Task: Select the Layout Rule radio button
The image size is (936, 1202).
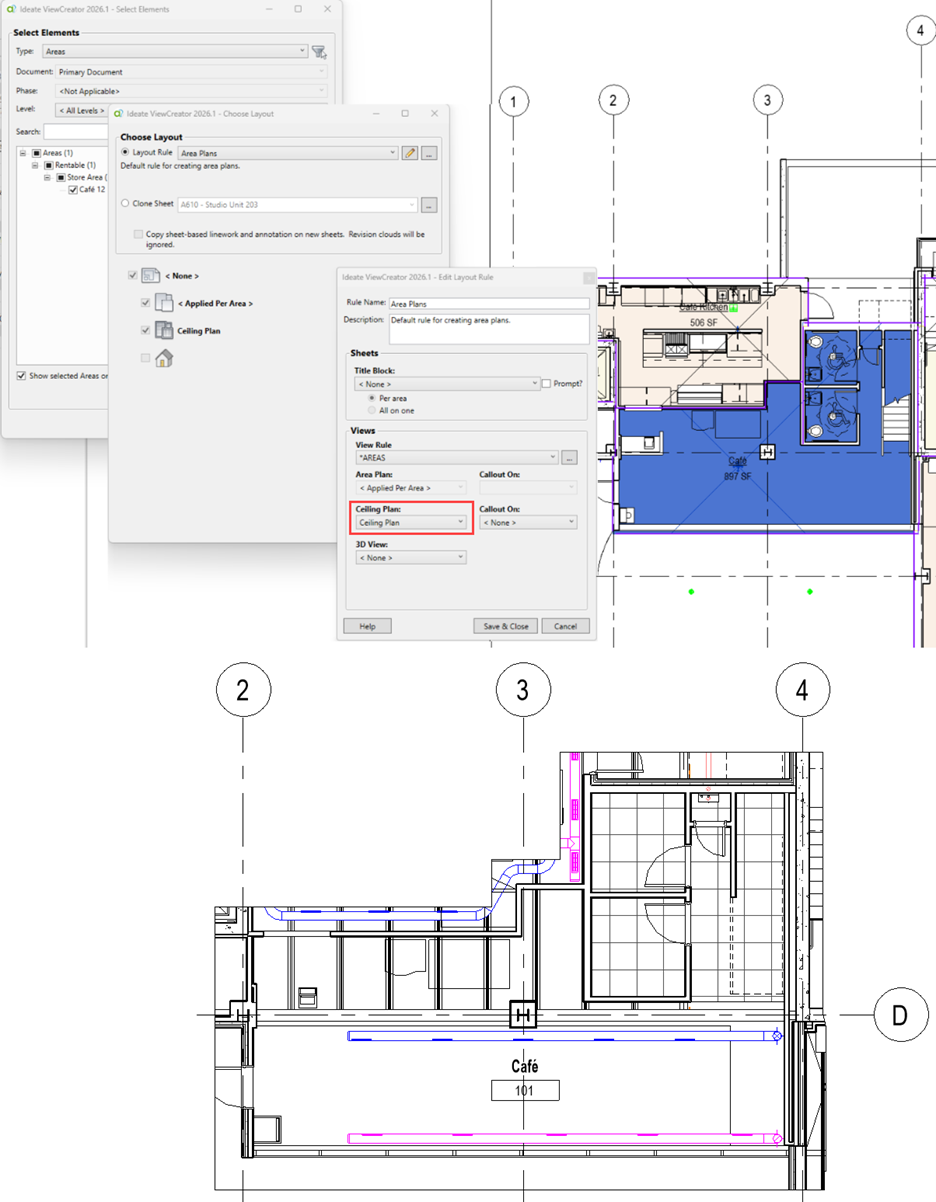Action: coord(125,152)
